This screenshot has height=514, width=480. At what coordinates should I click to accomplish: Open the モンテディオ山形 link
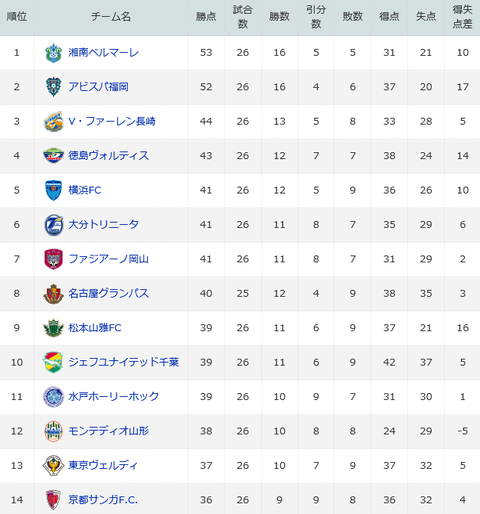click(x=109, y=431)
